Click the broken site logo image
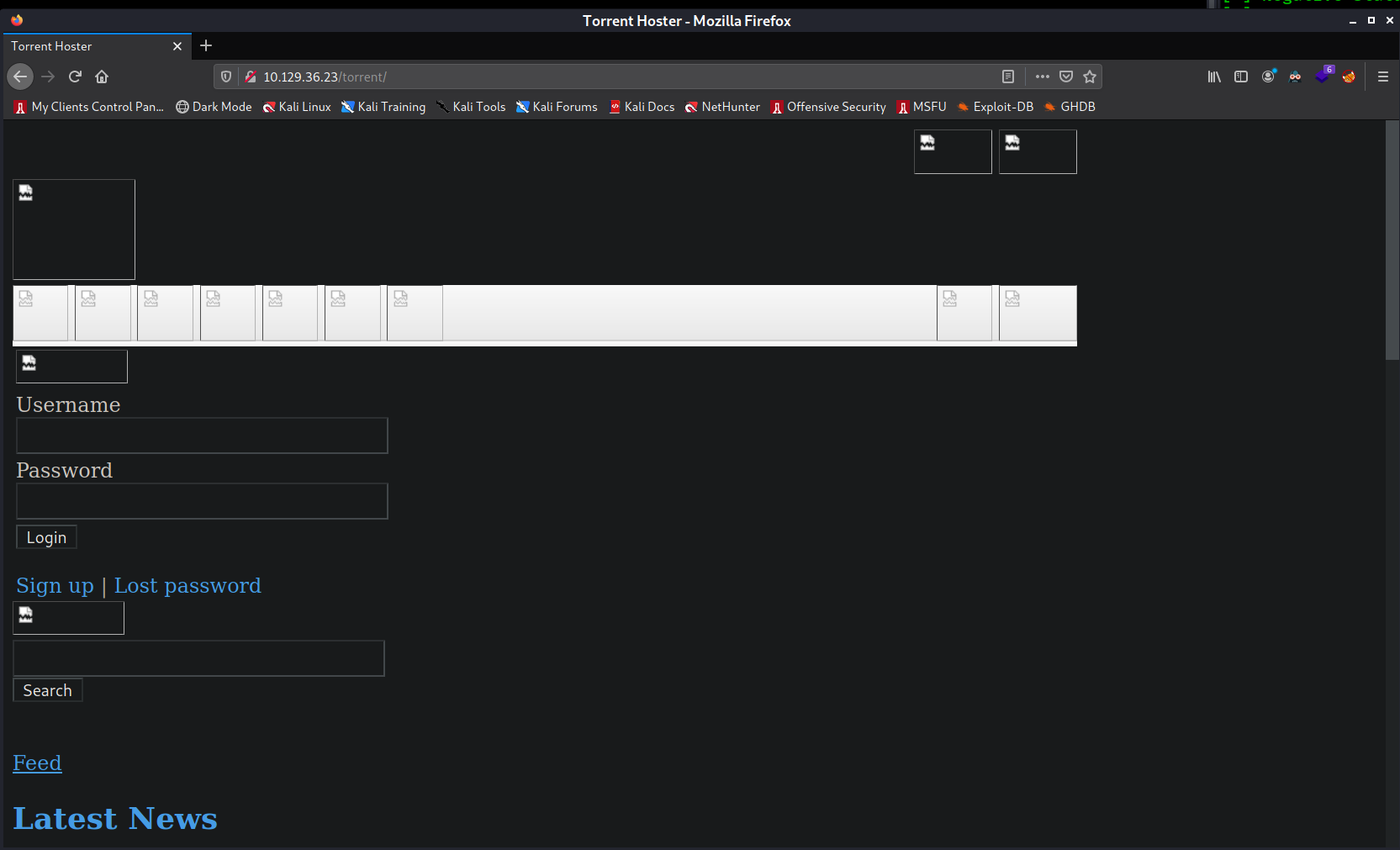 coord(74,230)
